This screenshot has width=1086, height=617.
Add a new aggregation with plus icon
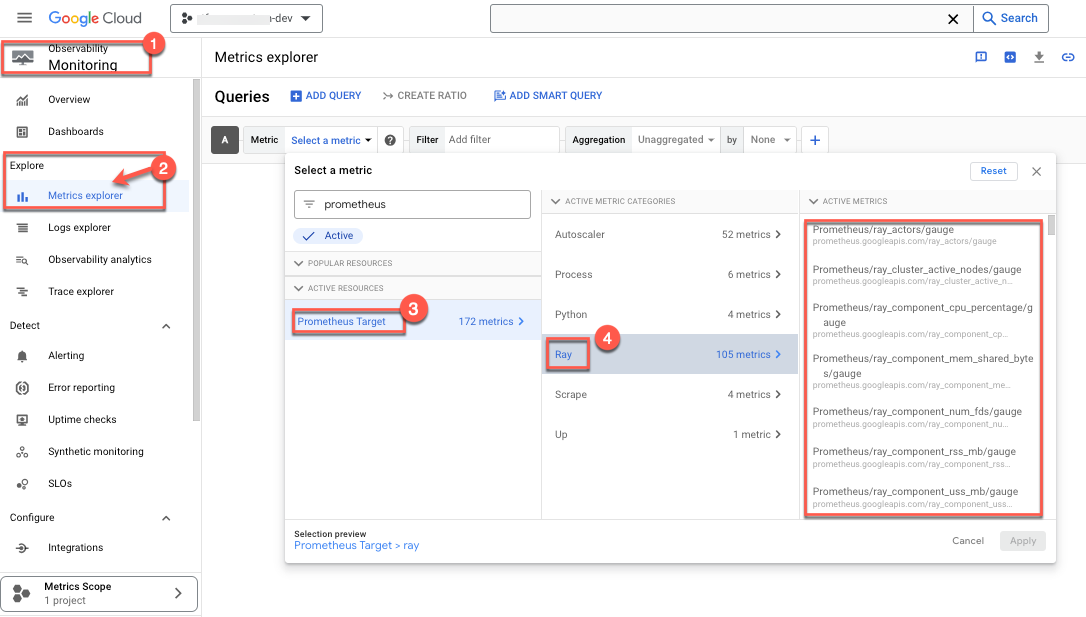coord(814,141)
